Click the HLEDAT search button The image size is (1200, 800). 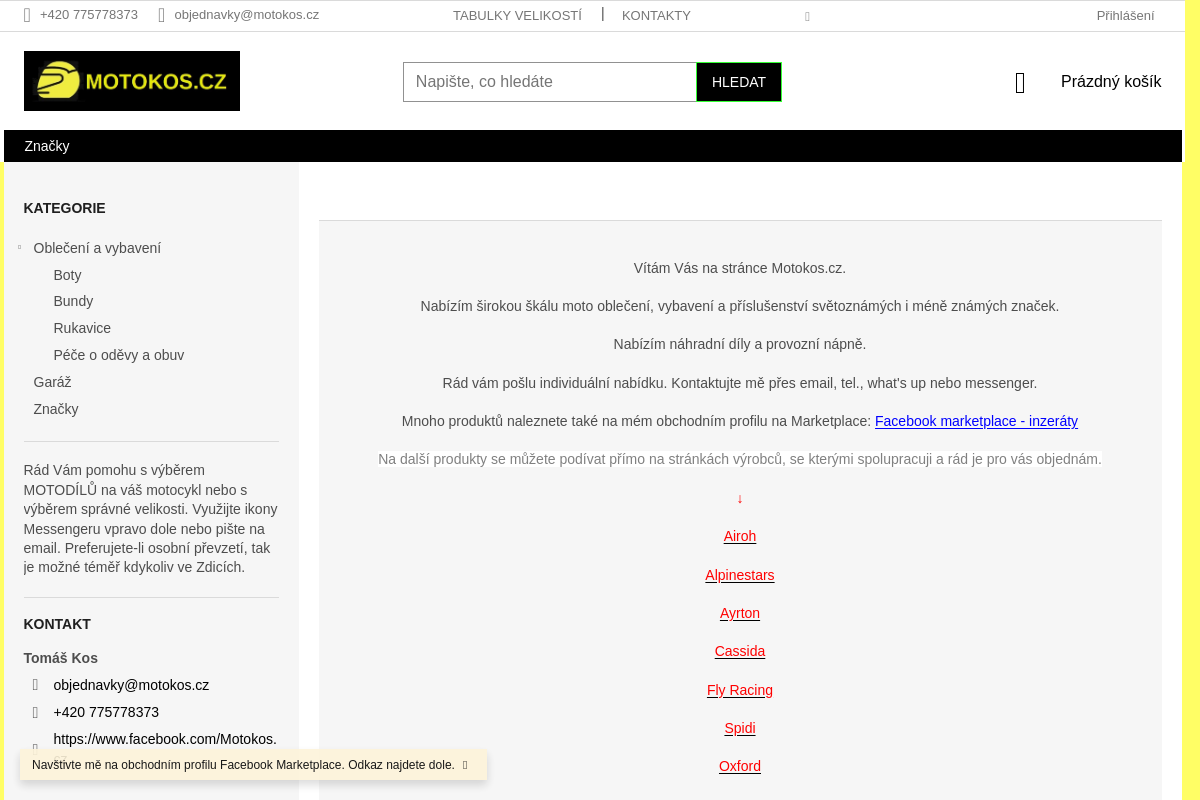[739, 82]
